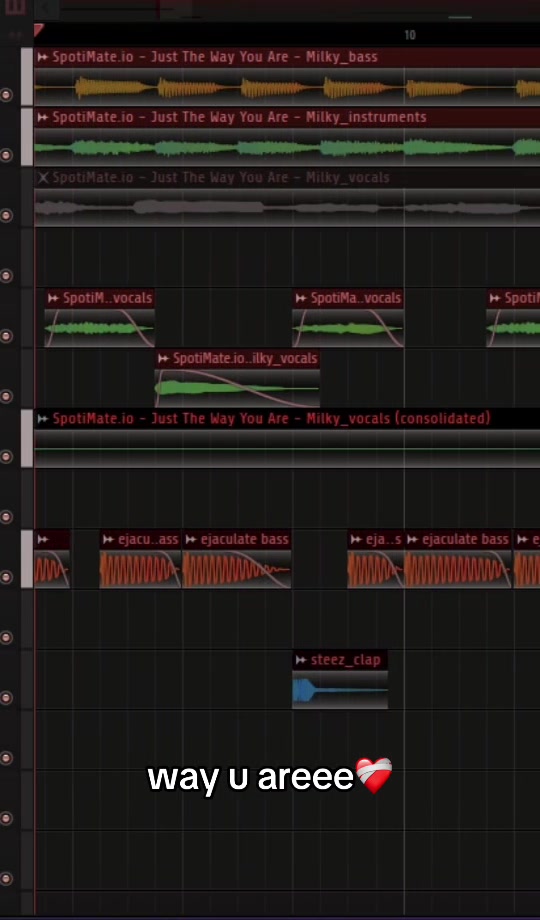This screenshot has height=920, width=540.
Task: Select the Milky_bass track's grey header strip
Action: point(27,77)
